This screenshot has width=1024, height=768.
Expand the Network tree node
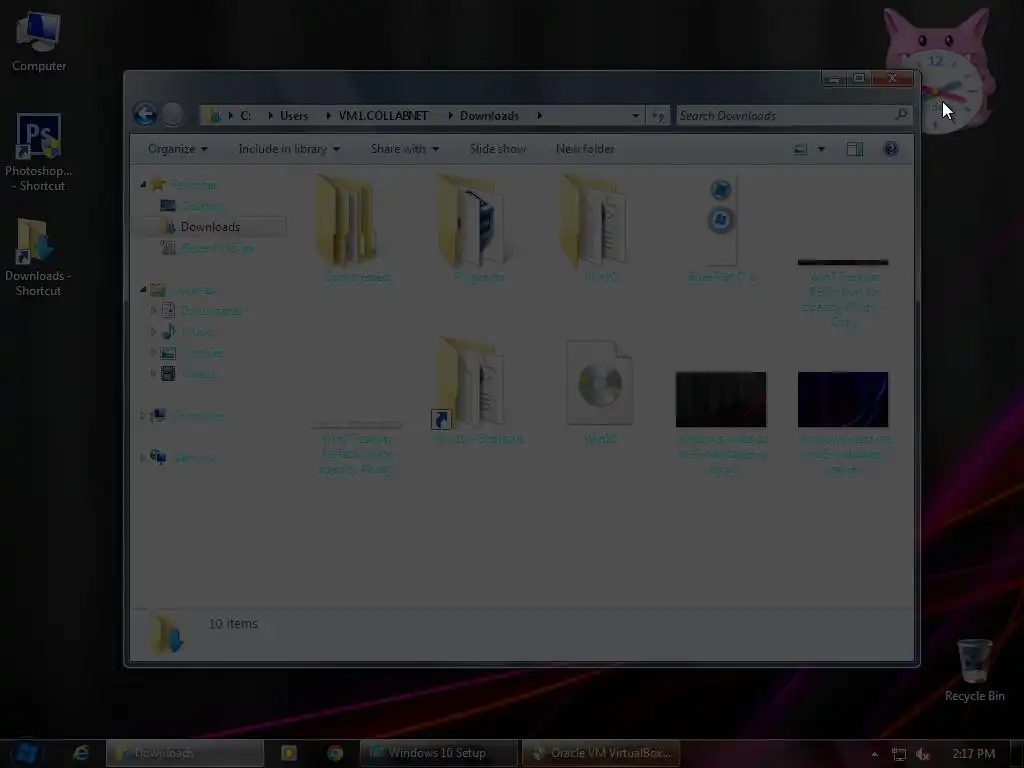click(x=143, y=458)
